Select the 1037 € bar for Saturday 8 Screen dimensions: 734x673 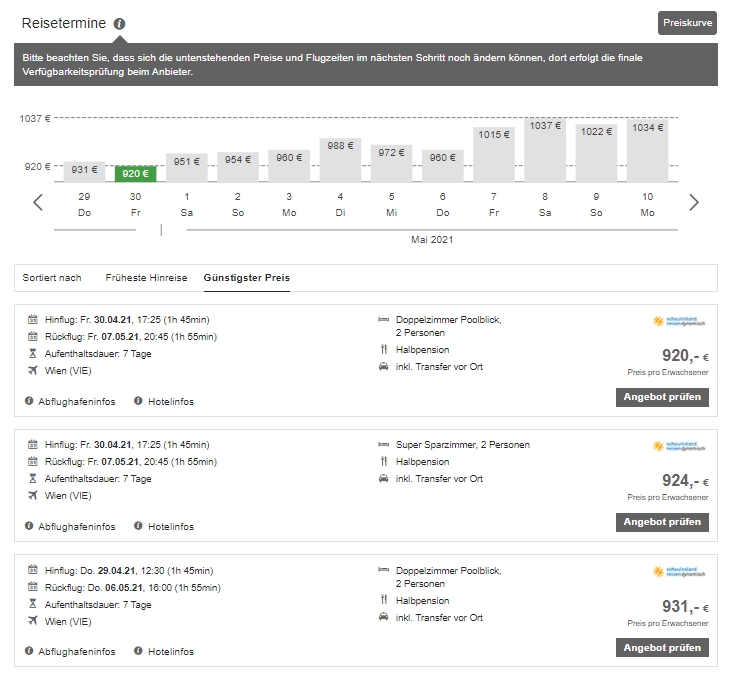pos(545,150)
